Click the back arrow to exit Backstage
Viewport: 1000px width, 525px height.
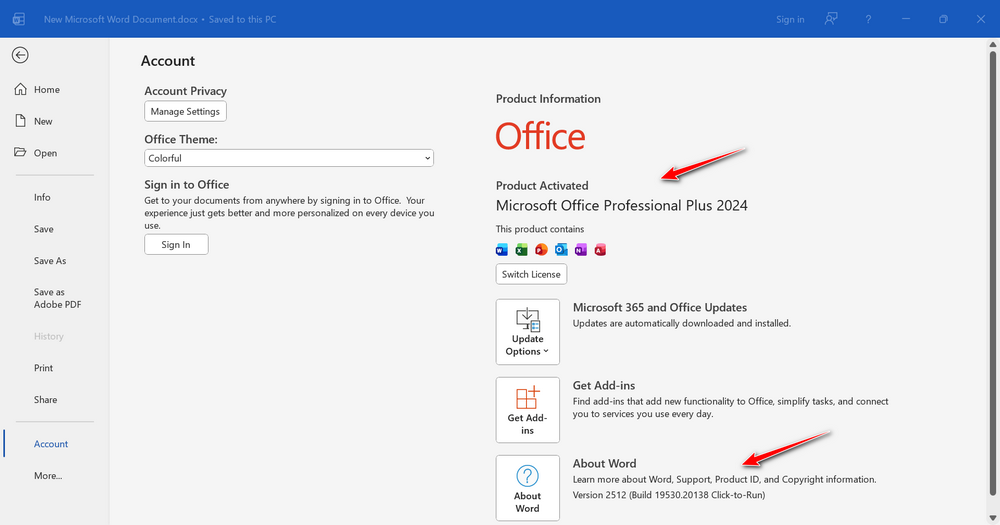[20, 55]
